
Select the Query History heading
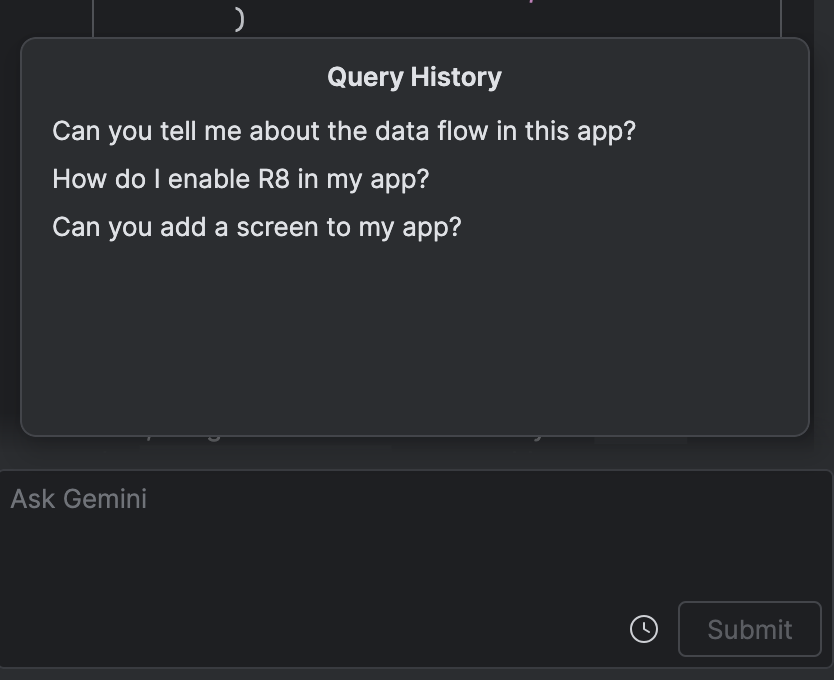tap(414, 76)
